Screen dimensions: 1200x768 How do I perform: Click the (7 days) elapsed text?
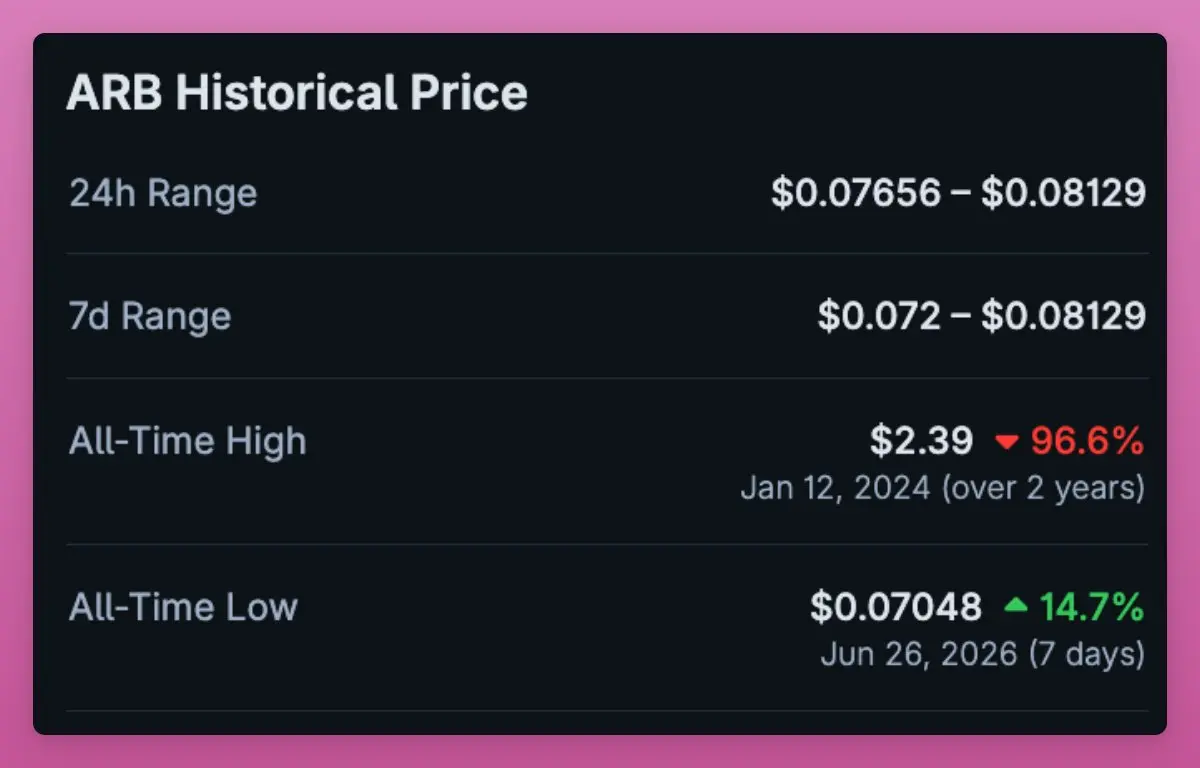(1085, 654)
